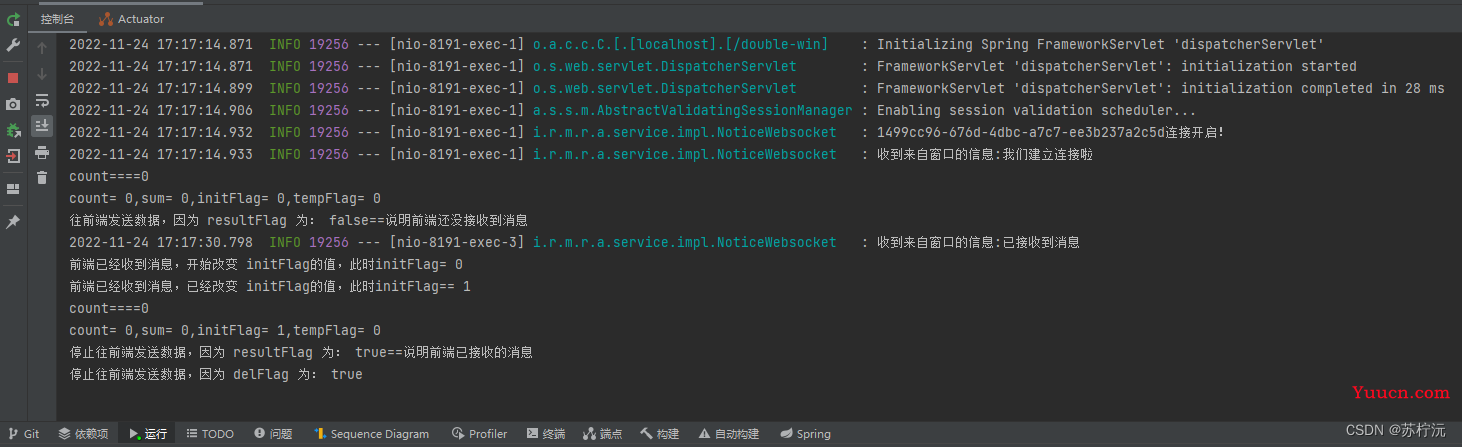The width and height of the screenshot is (1462, 447).
Task: Open the Git tool window
Action: coord(24,434)
